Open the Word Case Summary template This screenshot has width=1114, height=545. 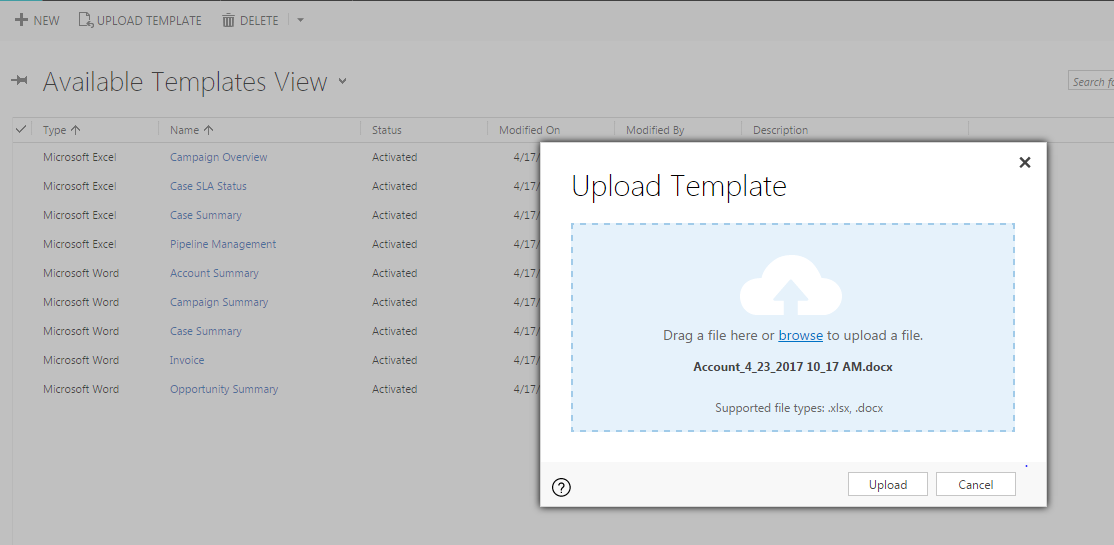pyautogui.click(x=205, y=331)
